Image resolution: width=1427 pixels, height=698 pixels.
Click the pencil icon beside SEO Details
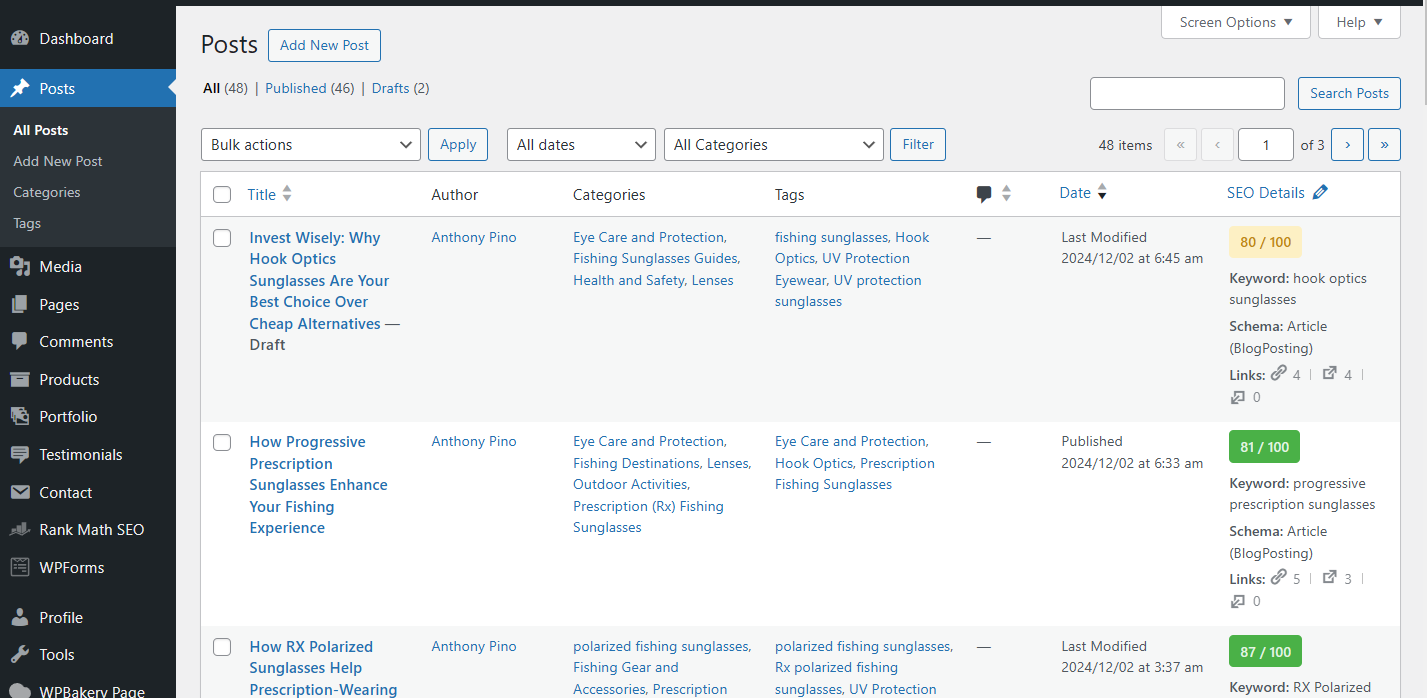point(1320,193)
